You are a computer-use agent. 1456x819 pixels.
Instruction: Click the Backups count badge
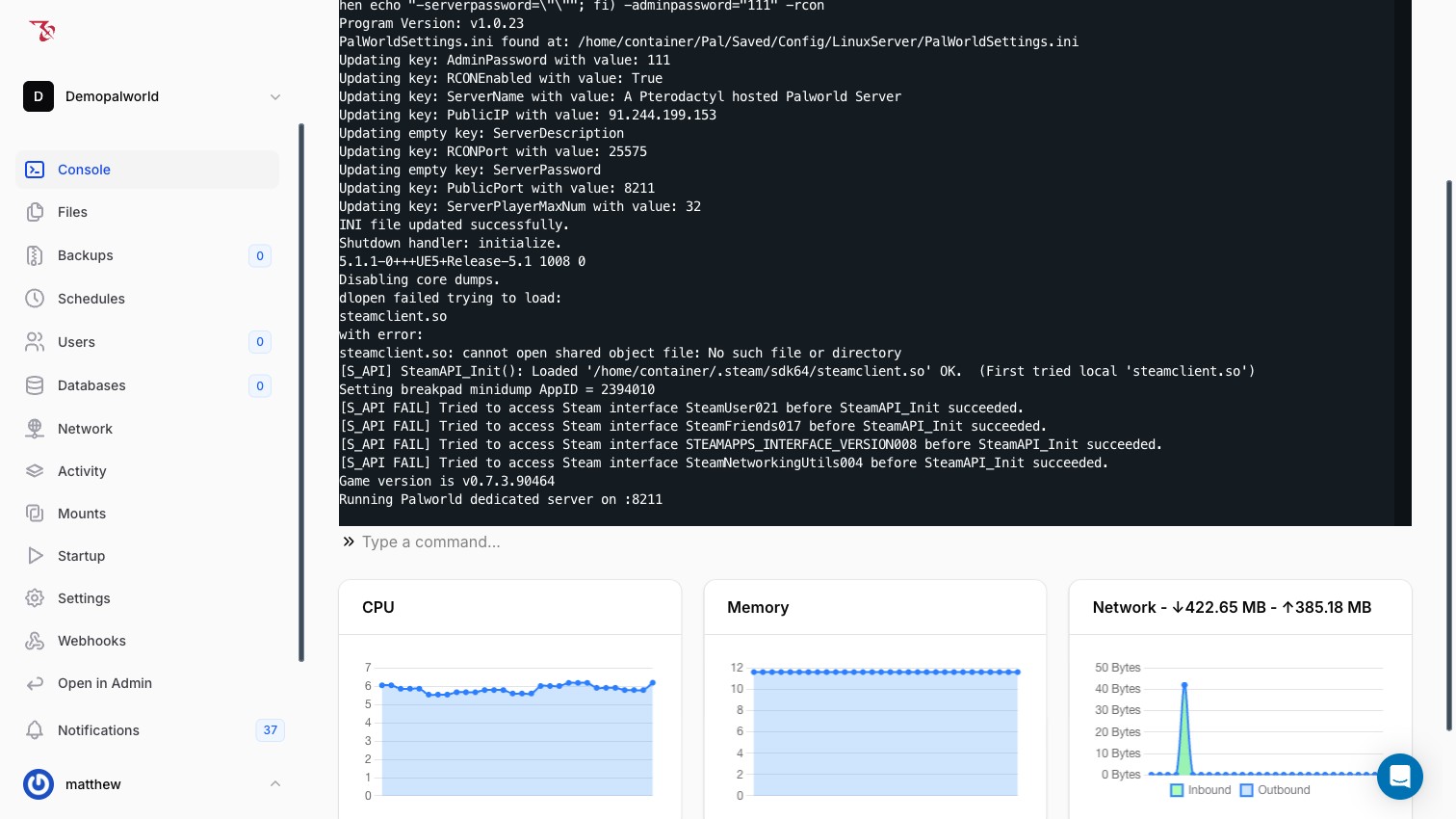(260, 255)
